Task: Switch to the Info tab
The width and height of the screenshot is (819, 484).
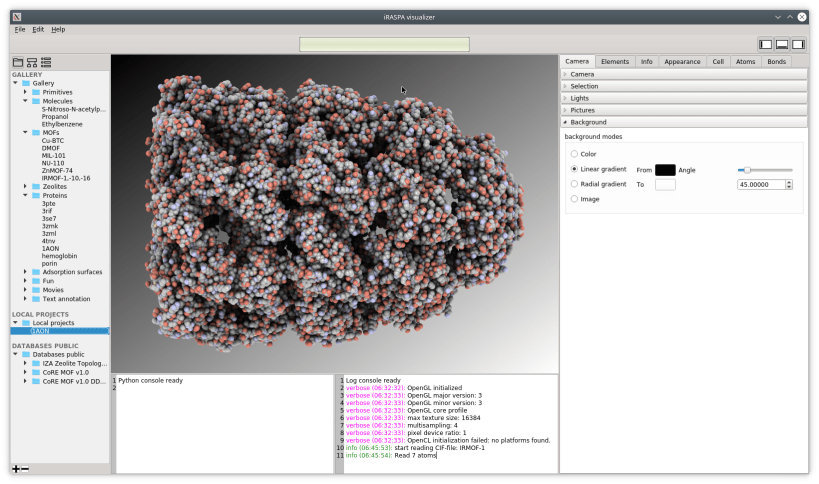Action: tap(647, 62)
